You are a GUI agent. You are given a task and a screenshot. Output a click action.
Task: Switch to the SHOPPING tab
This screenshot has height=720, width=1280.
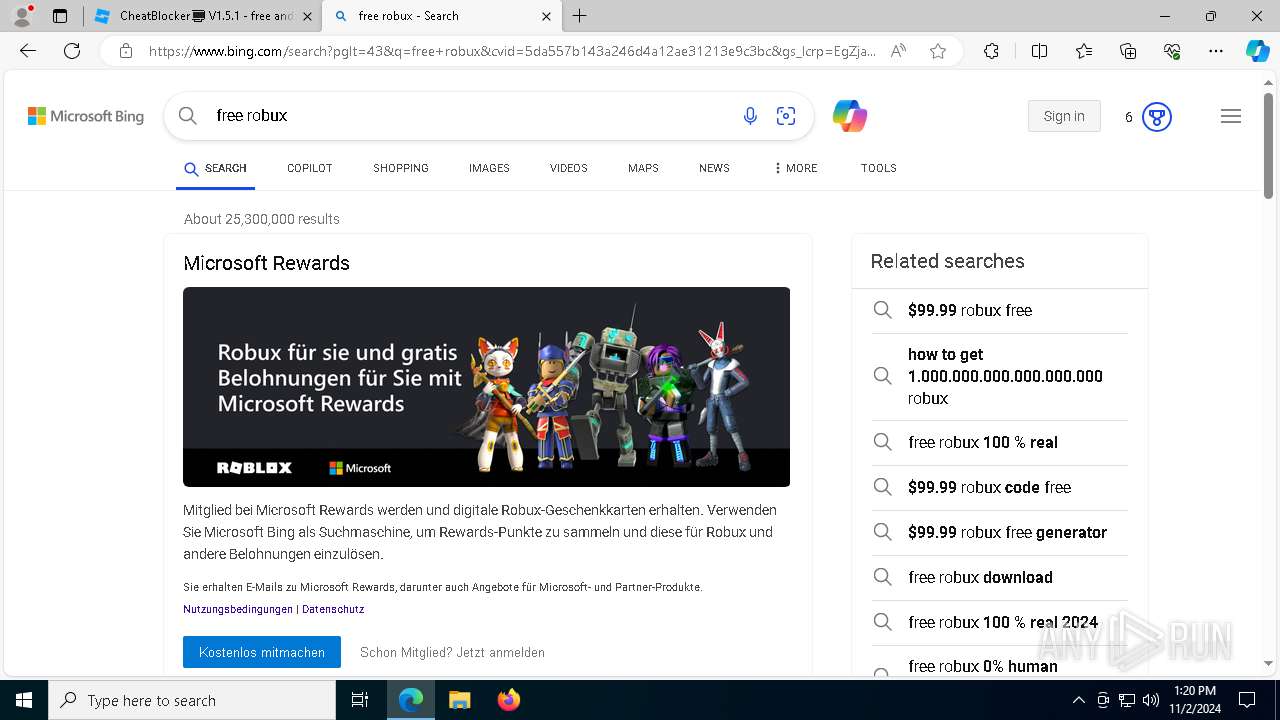tap(401, 168)
